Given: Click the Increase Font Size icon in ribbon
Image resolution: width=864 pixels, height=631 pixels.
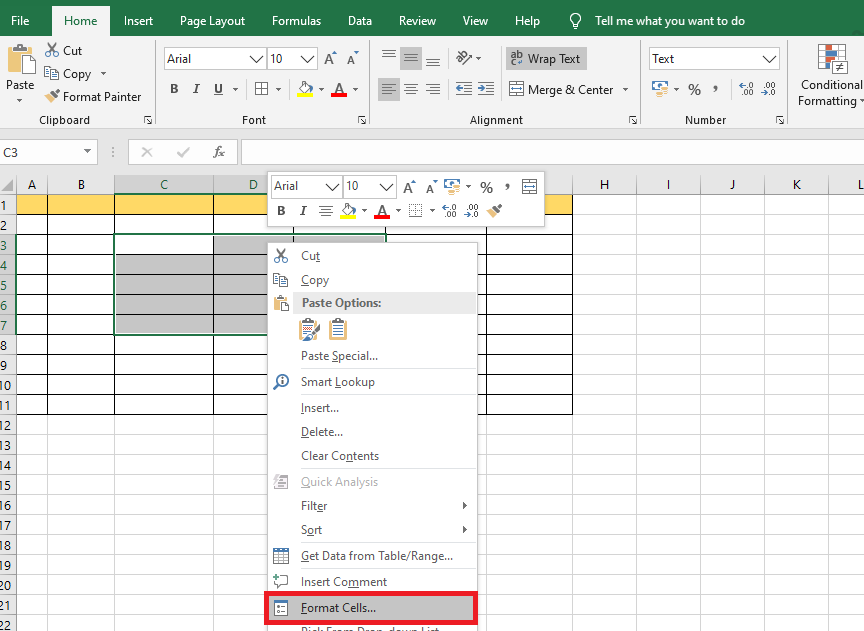Looking at the screenshot, I should pyautogui.click(x=329, y=59).
